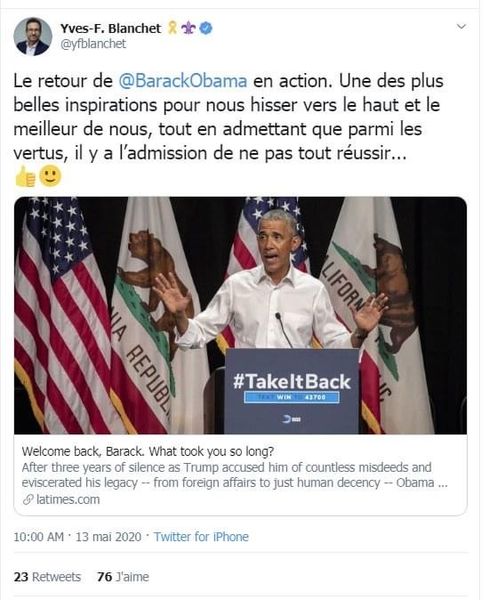Image resolution: width=489 pixels, height=600 pixels.
Task: Click the link chain icon by latimes.com
Action: click(x=28, y=500)
